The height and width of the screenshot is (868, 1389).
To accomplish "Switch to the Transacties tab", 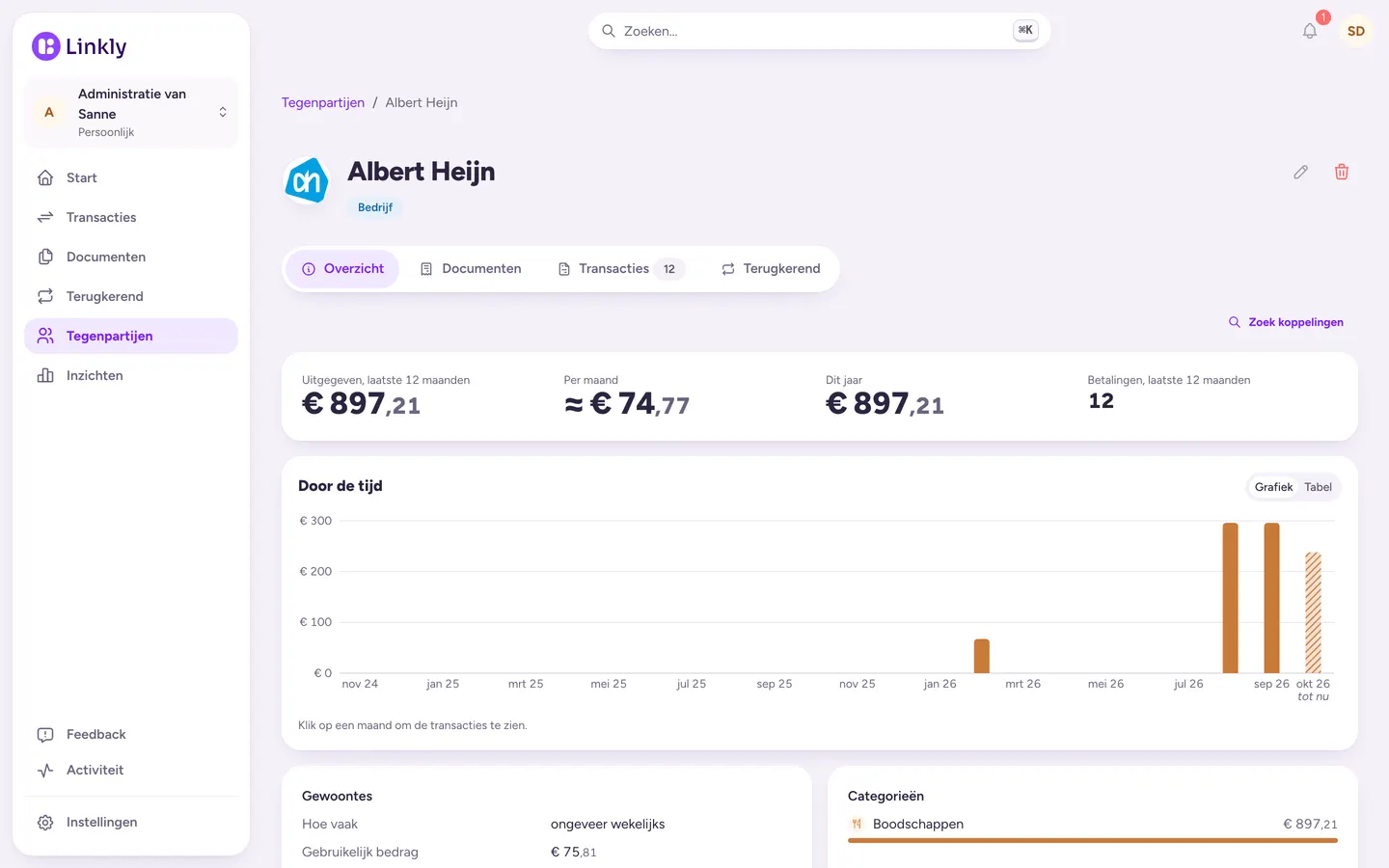I will 621,269.
